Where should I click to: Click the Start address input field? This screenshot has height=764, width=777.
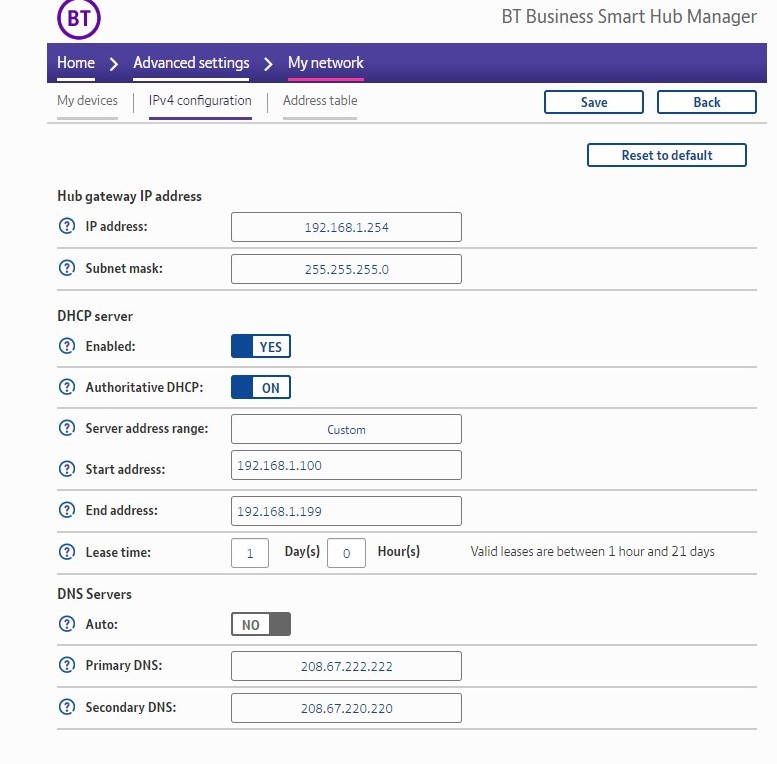tap(346, 465)
